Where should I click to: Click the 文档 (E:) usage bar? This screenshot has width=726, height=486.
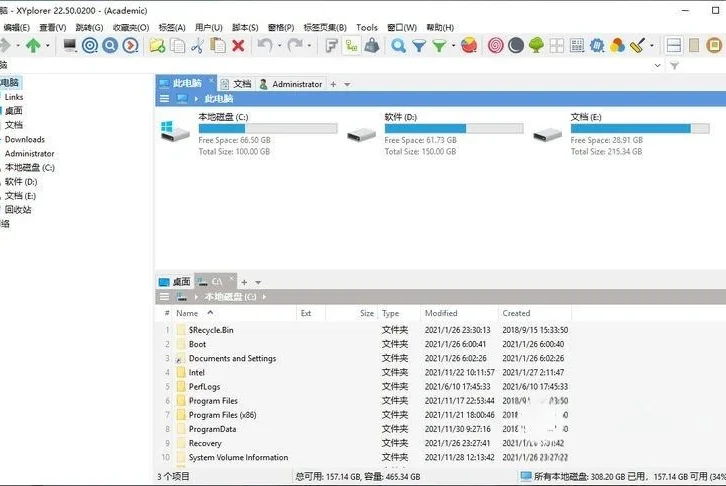click(x=640, y=128)
